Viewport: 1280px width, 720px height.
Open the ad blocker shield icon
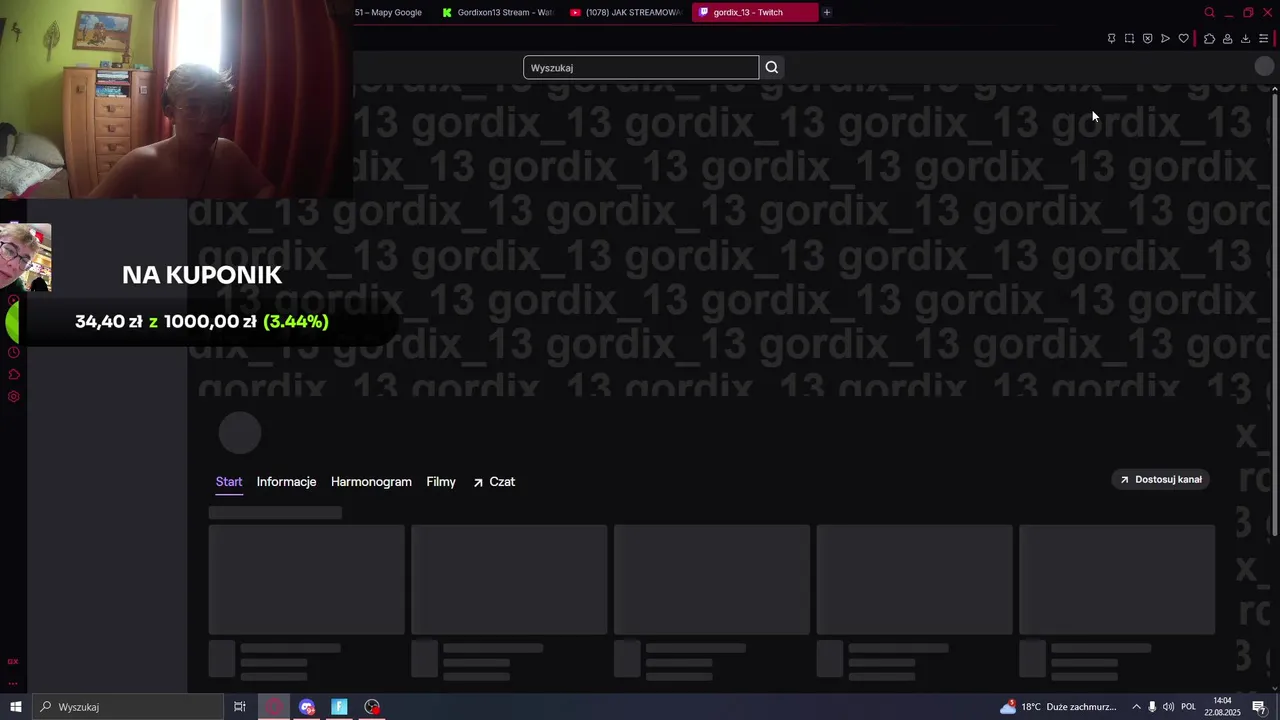1147,39
